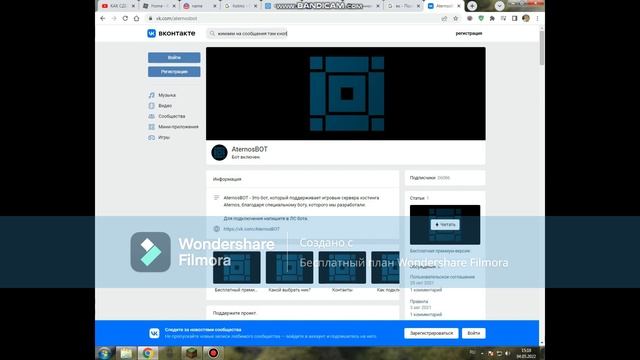Open the vk.com/AternosBOT link in the info block
Viewport: 640px width, 360px height.
(x=251, y=229)
